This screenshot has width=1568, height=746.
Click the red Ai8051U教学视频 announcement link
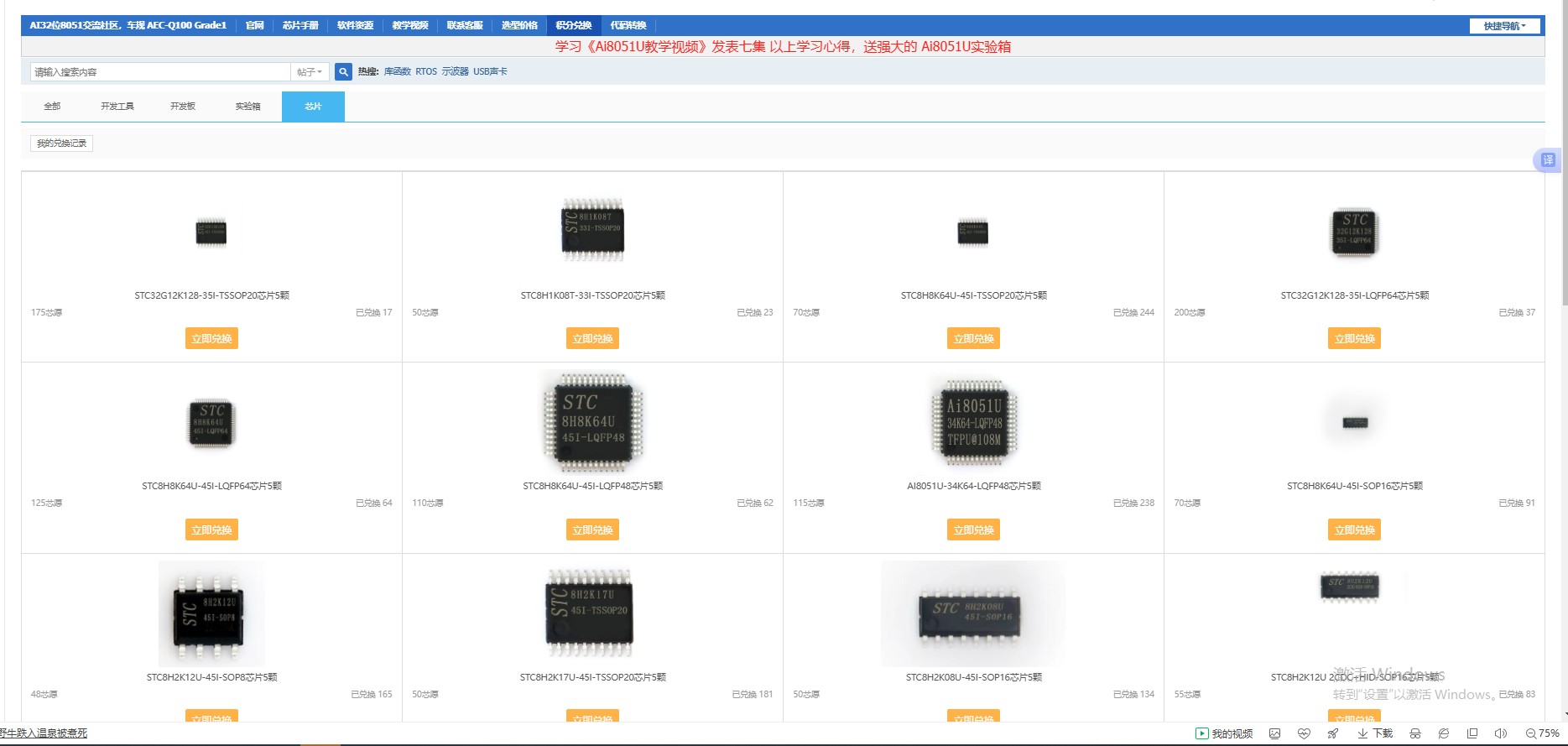coord(783,47)
